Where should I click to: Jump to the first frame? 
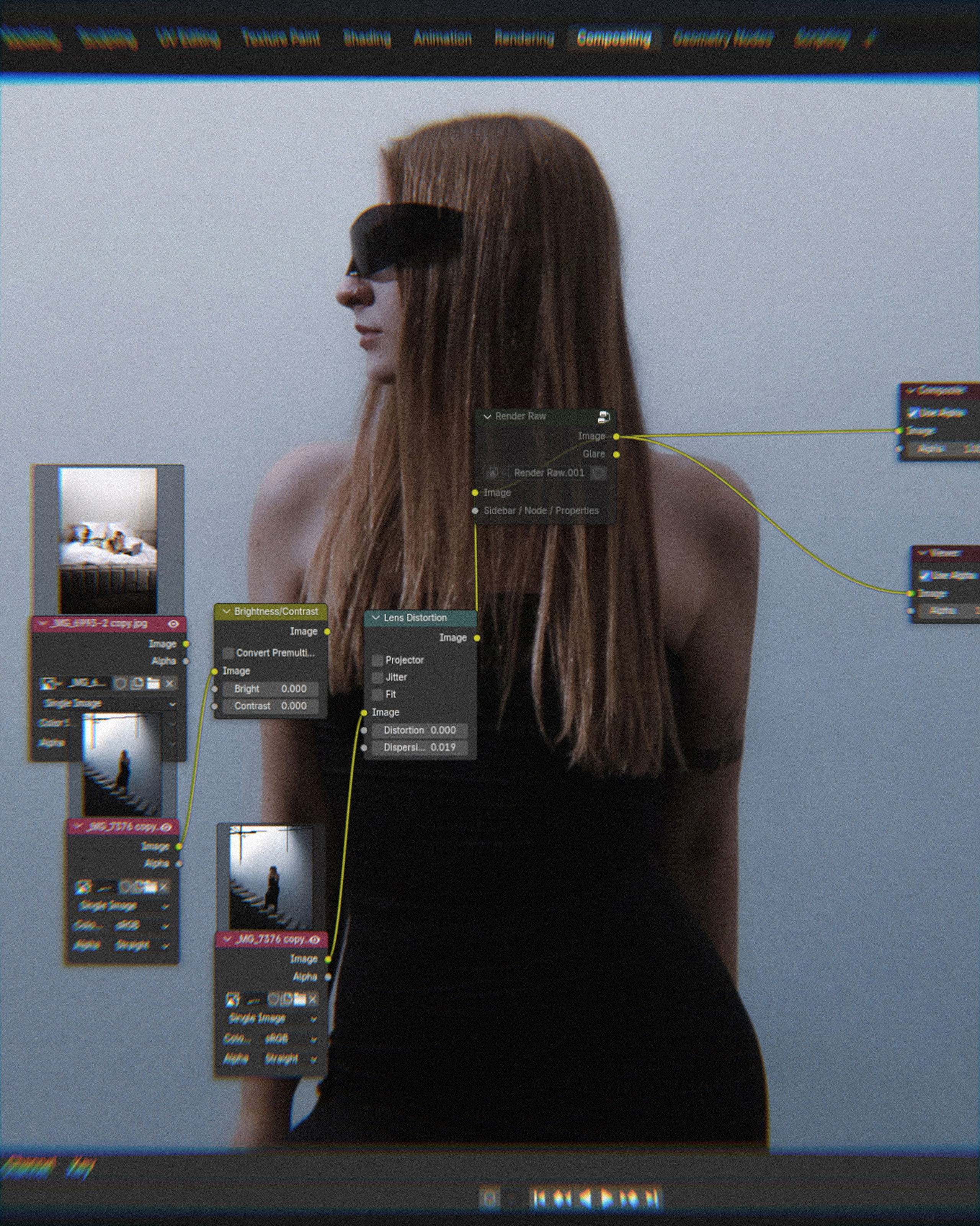[x=540, y=1198]
